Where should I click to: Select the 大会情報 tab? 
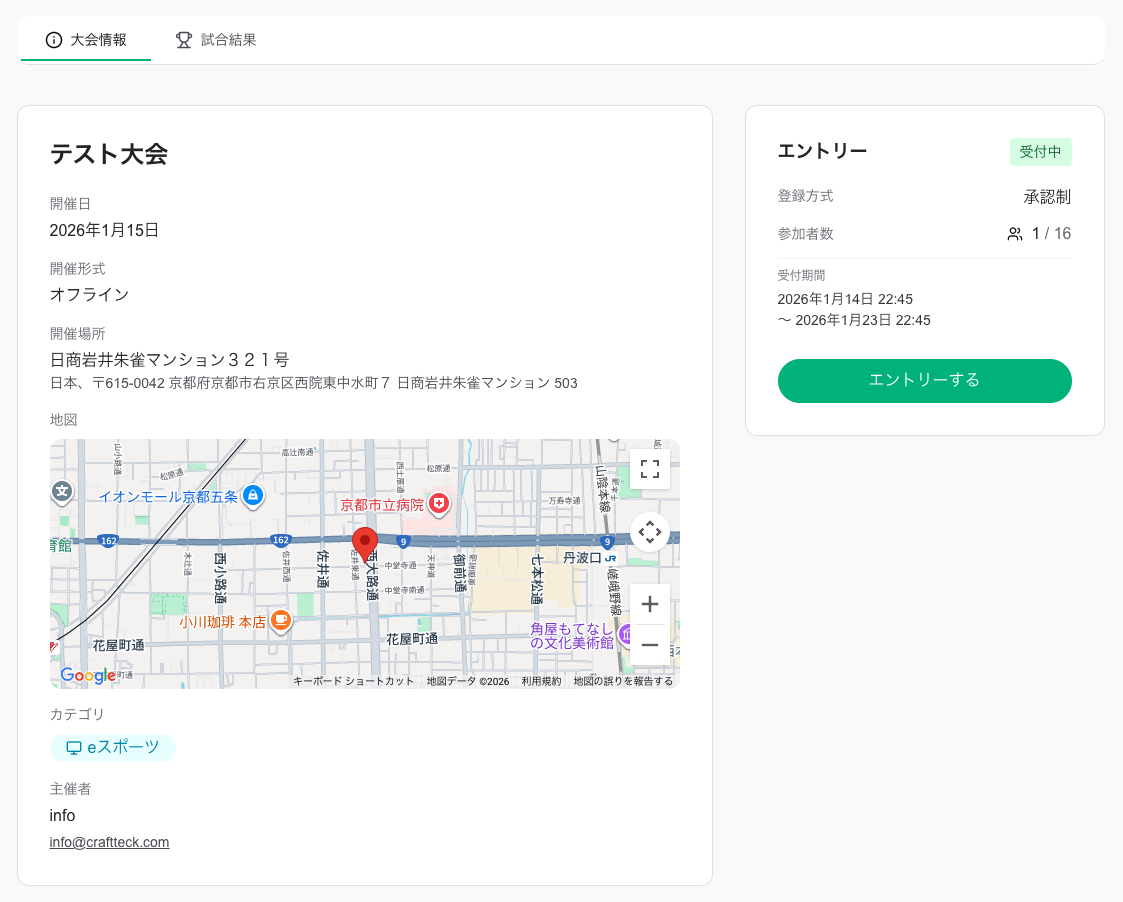86,40
